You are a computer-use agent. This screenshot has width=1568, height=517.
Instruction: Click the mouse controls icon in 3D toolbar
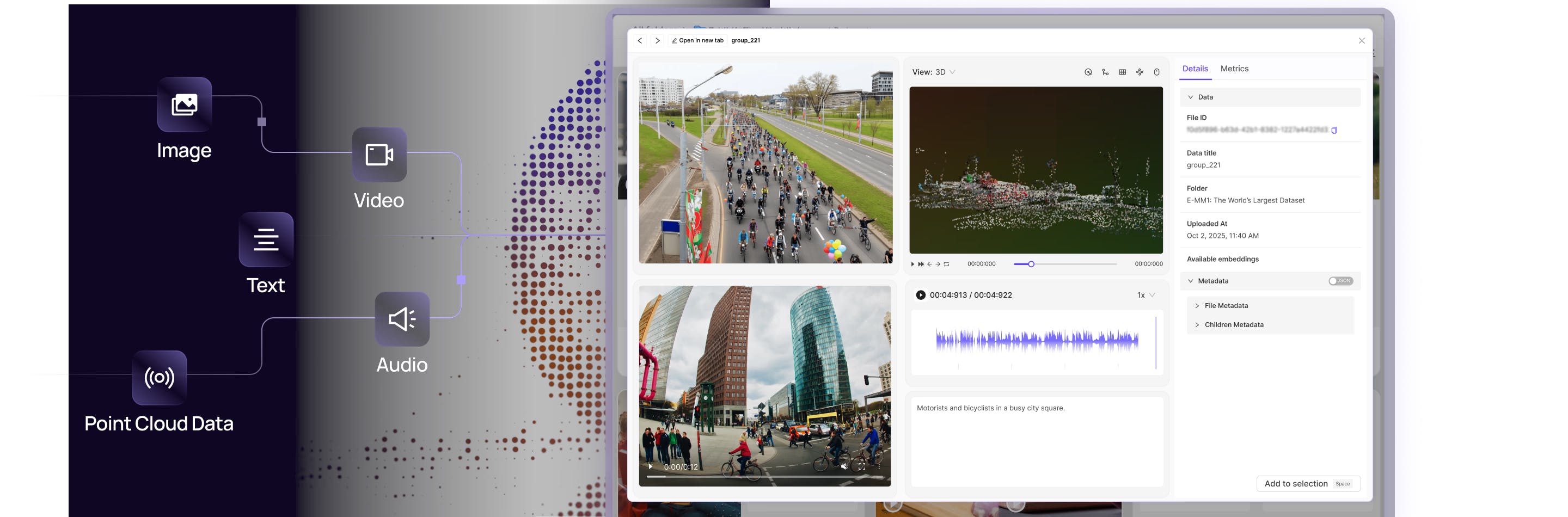pos(1156,72)
